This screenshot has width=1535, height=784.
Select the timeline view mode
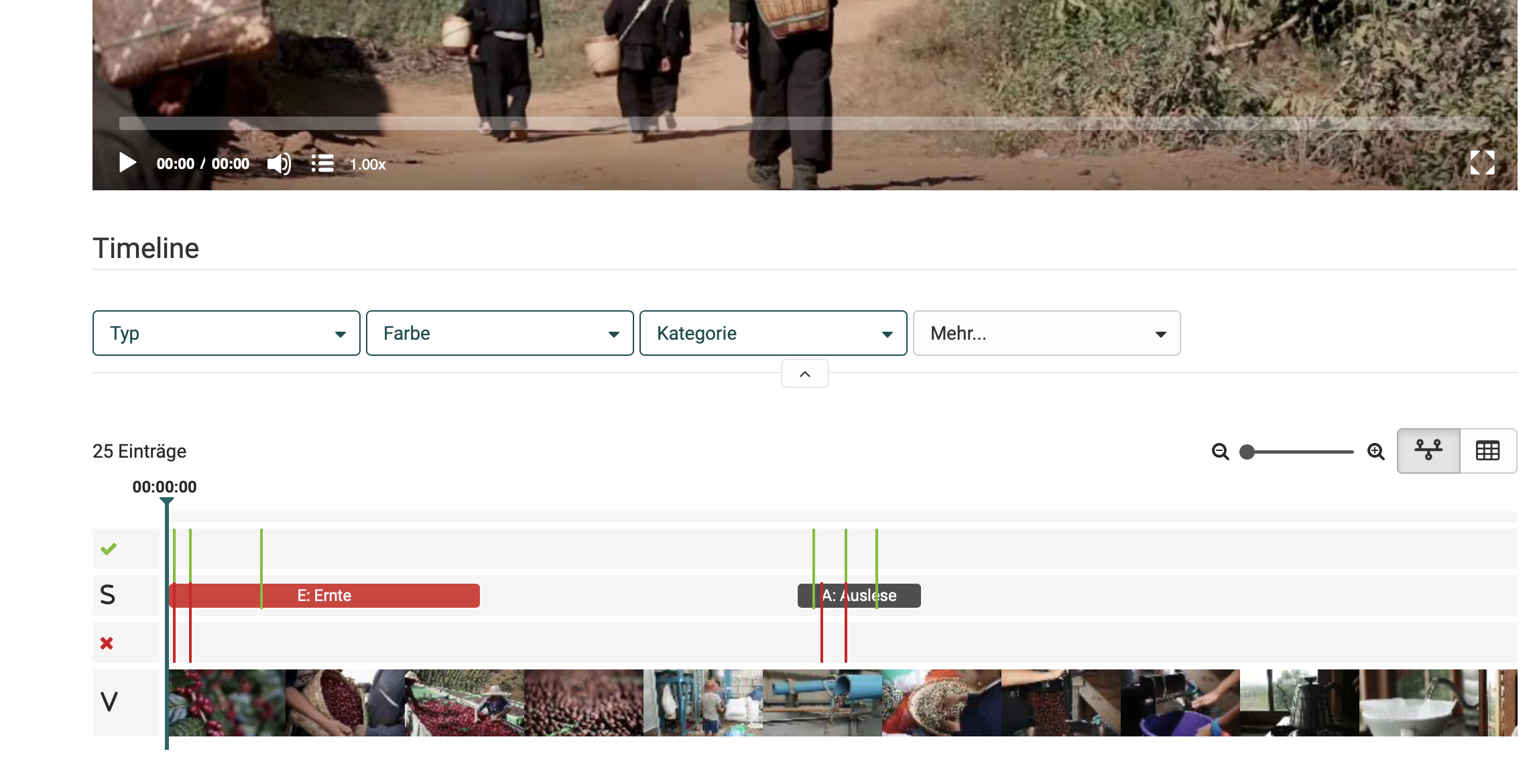(x=1427, y=450)
